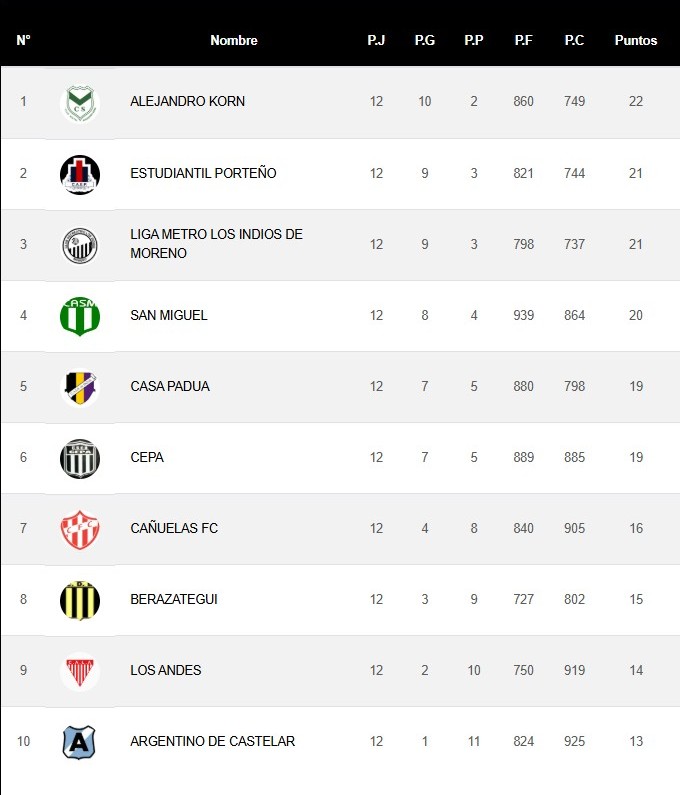
Task: Click the Los Andes club crest
Action: (x=80, y=671)
